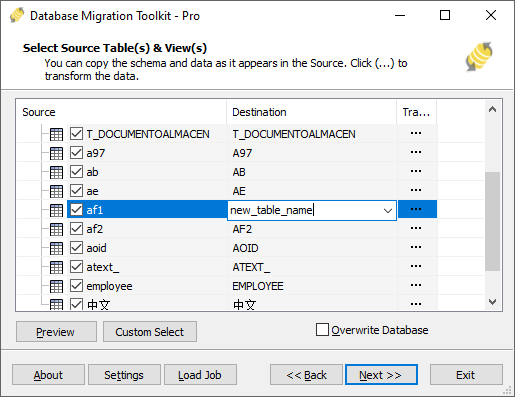Image resolution: width=515 pixels, height=397 pixels.
Task: Select the AOID destination cell
Action: pos(312,248)
